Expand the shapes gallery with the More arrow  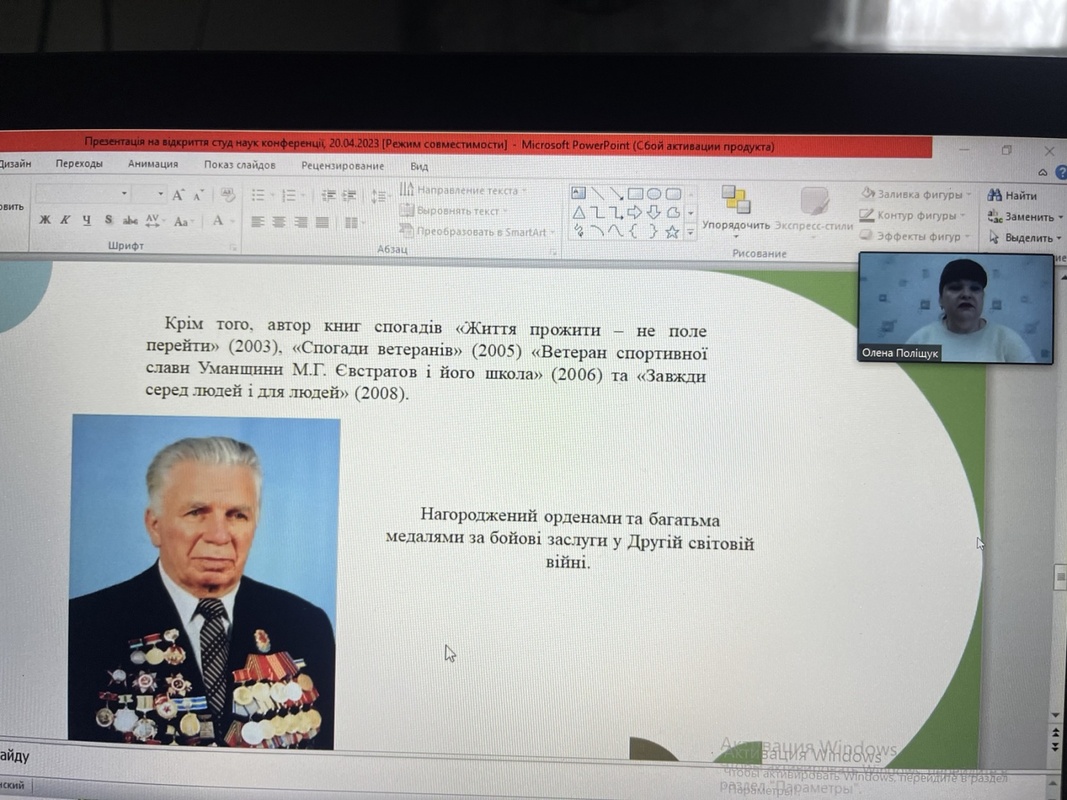coord(691,233)
